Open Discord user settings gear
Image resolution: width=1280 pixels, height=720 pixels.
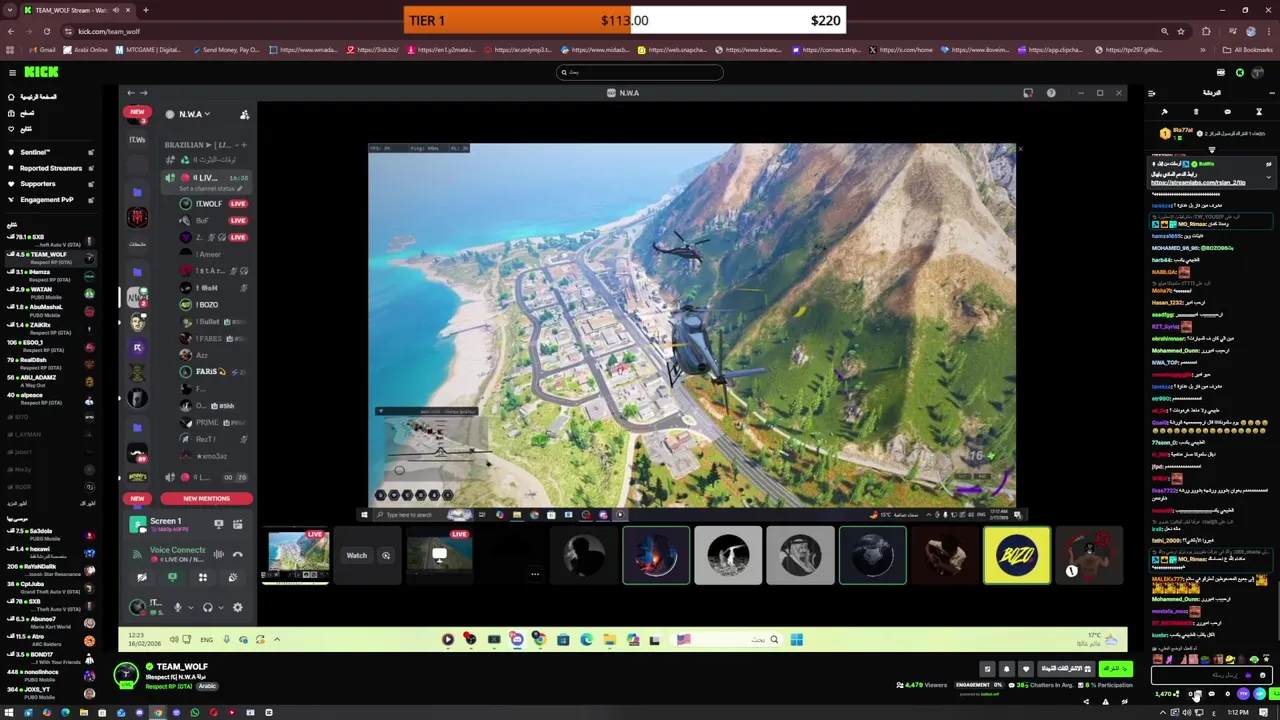(238, 607)
